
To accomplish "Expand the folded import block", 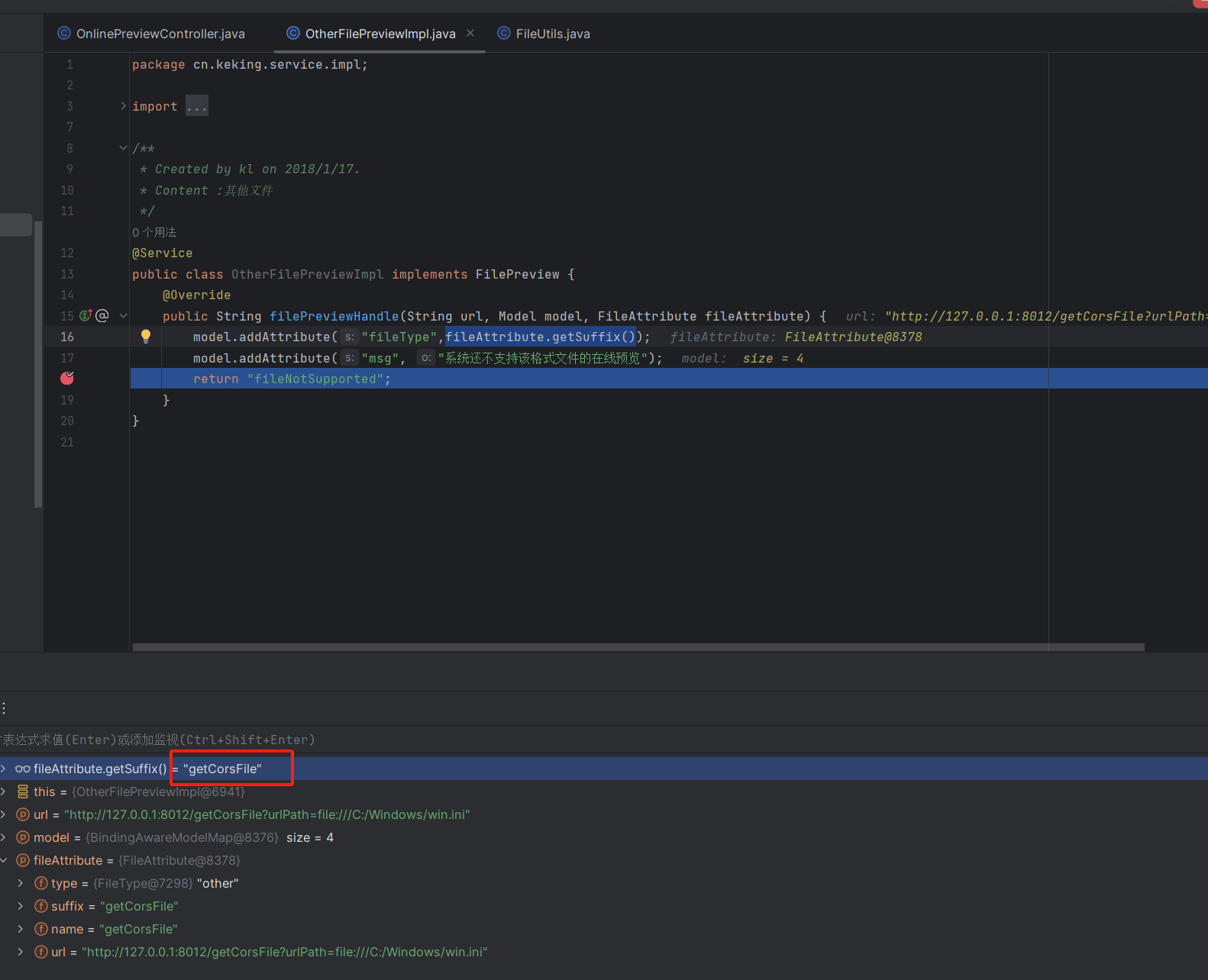I will (x=123, y=106).
